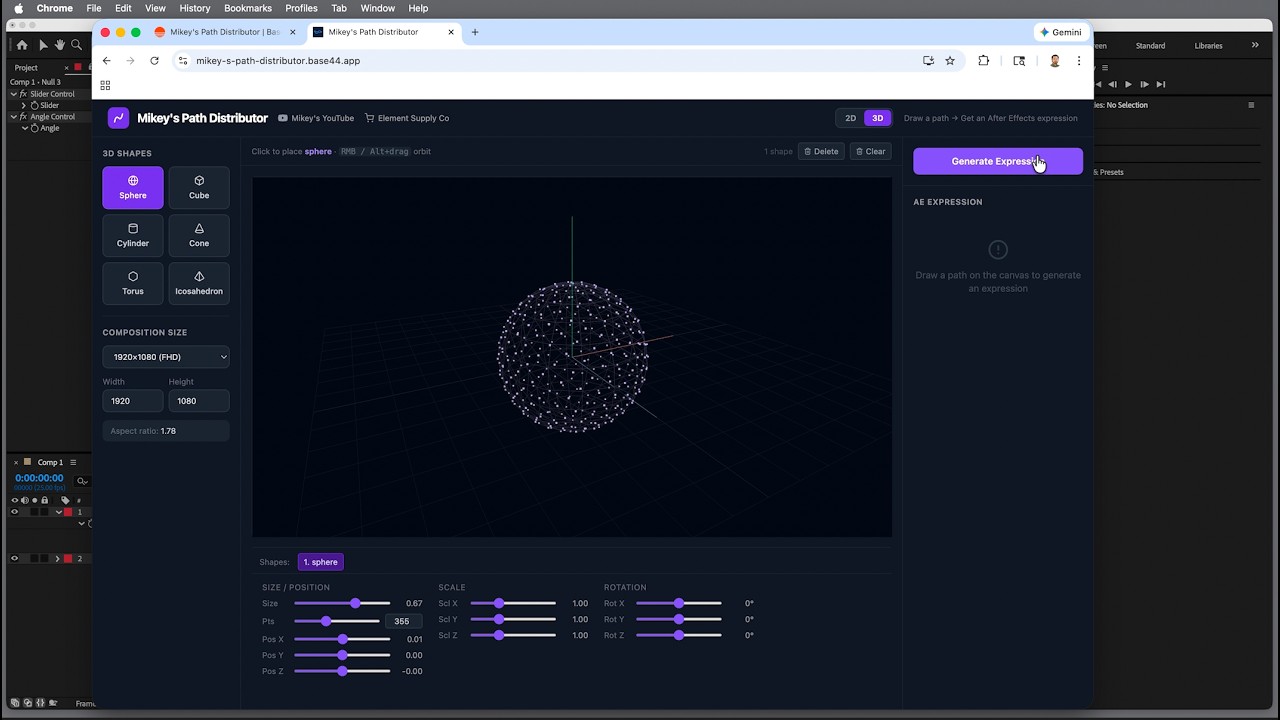Open After Effects workspace overflow chevrons
Viewport: 1280px width, 720px height.
1255,45
